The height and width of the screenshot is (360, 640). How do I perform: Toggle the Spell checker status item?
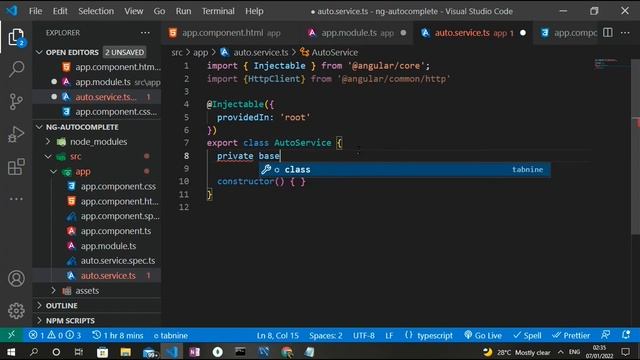point(527,336)
